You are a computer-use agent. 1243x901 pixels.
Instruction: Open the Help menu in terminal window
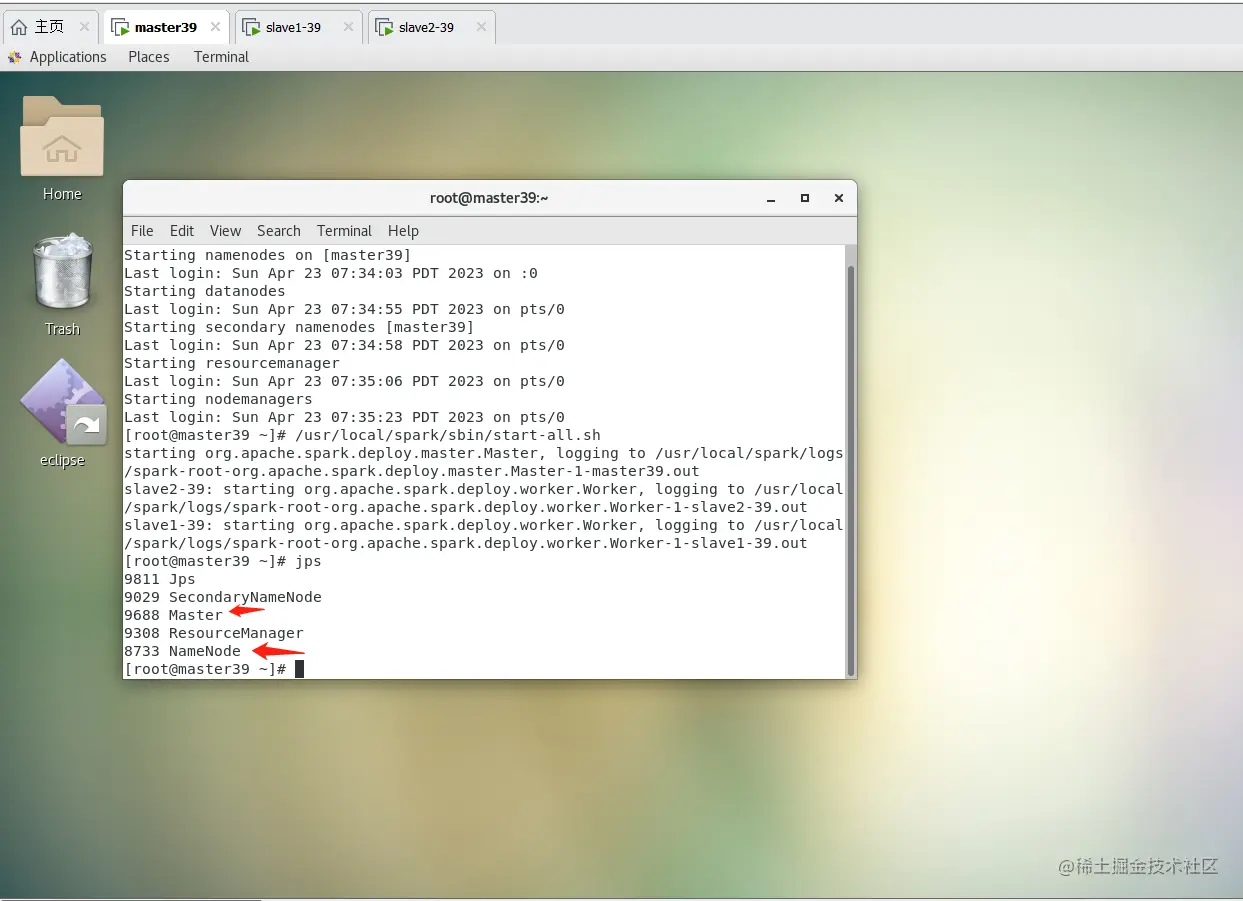403,230
